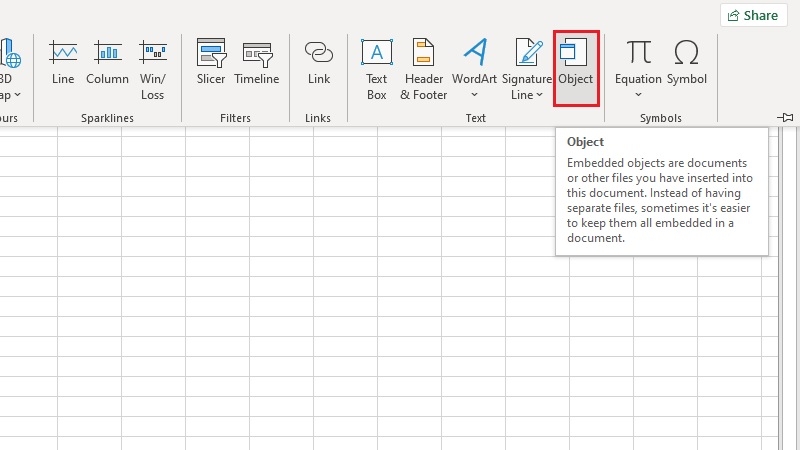Screen dimensions: 800x450
Task: Add a Slicer filter
Action: (211, 62)
